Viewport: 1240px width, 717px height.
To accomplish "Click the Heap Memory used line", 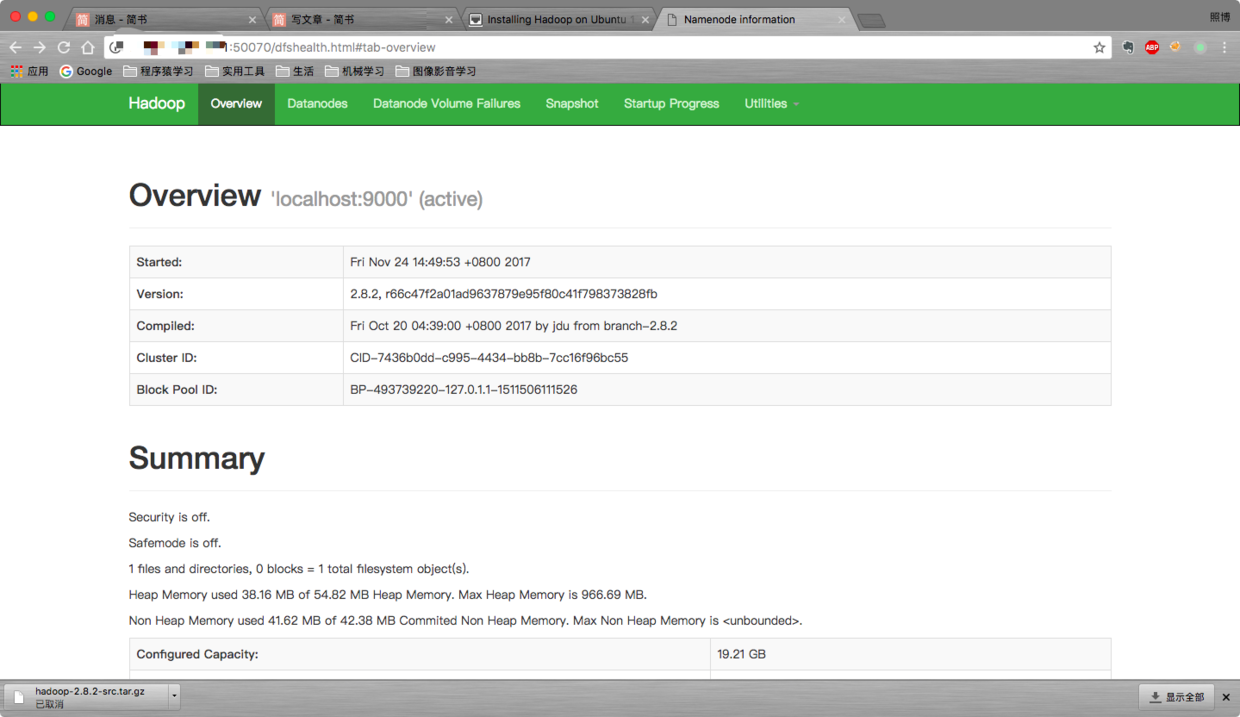I will 390,595.
